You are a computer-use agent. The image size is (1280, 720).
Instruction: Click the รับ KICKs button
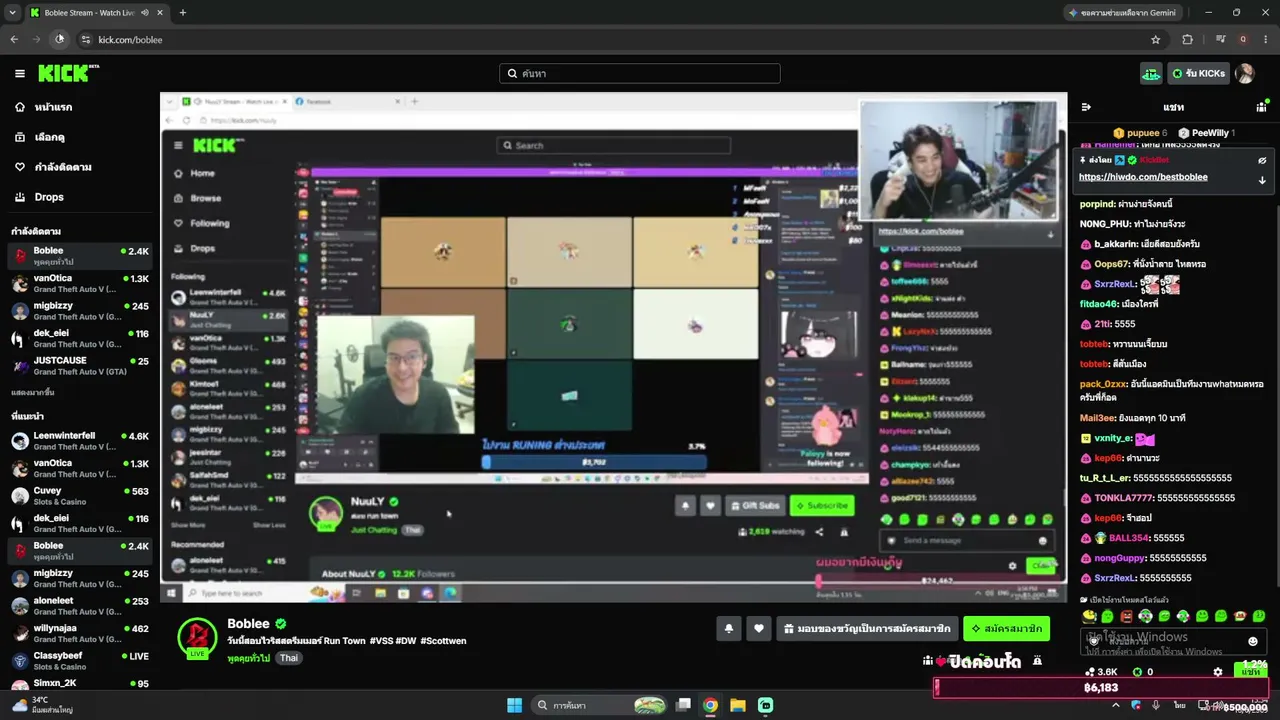[x=1199, y=73]
